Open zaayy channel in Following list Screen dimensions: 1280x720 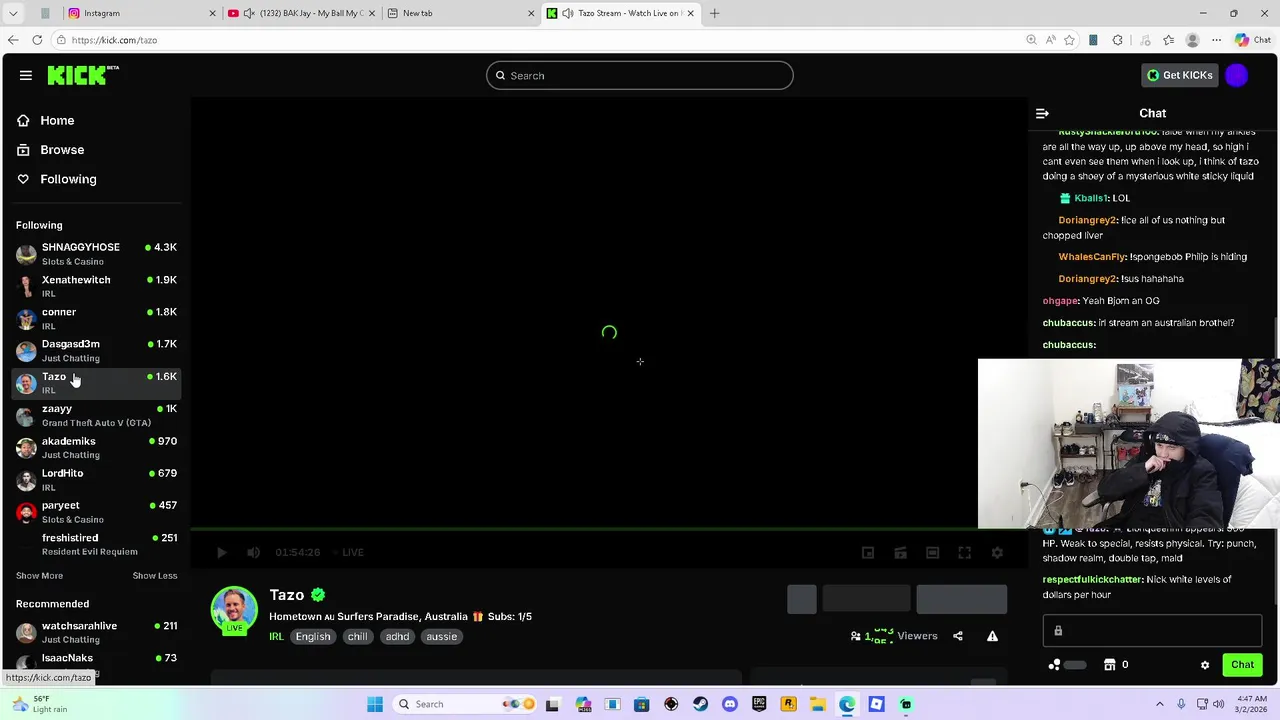(97, 415)
